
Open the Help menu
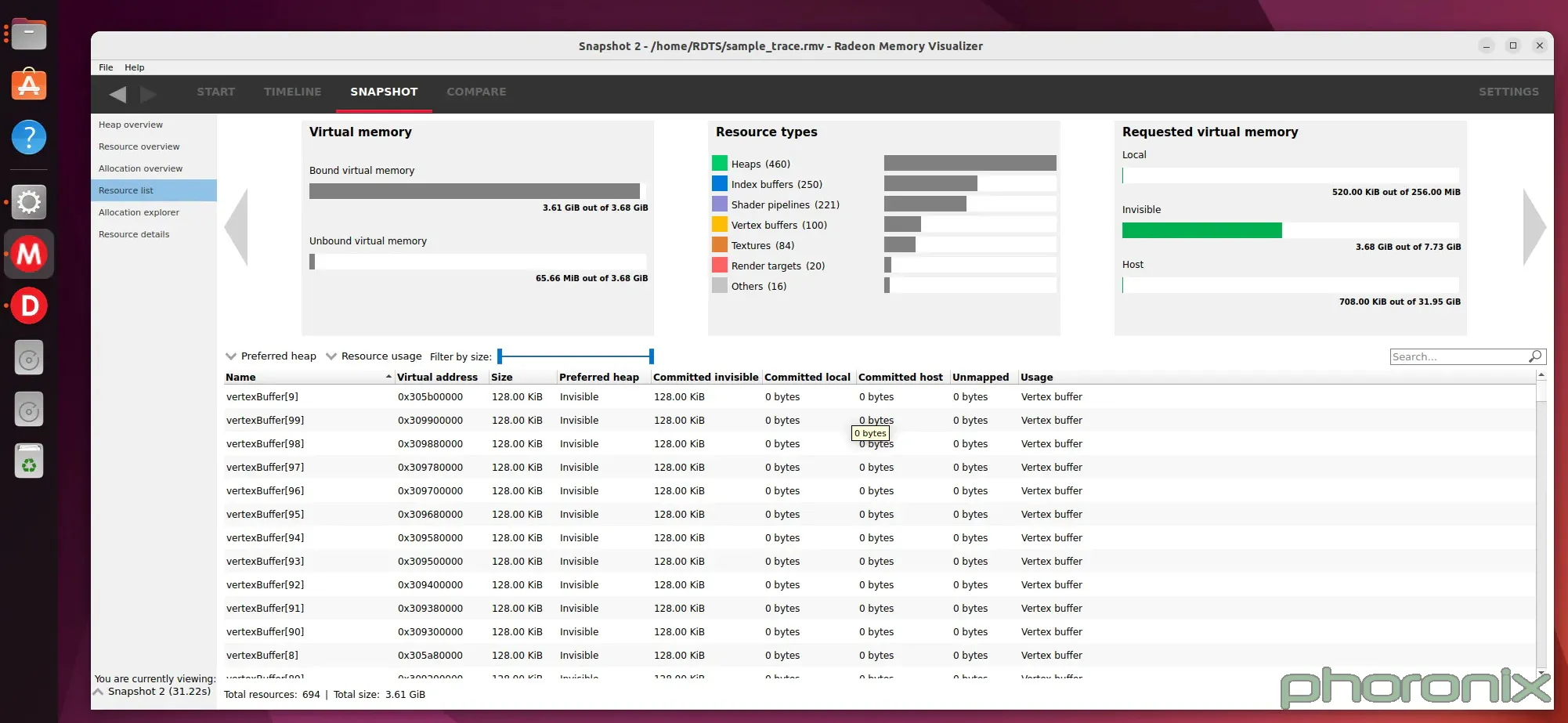pyautogui.click(x=135, y=67)
